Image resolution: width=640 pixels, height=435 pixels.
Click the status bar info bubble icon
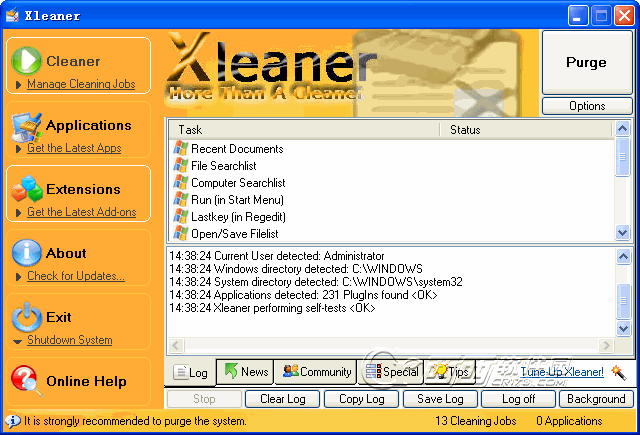pyautogui.click(x=13, y=421)
